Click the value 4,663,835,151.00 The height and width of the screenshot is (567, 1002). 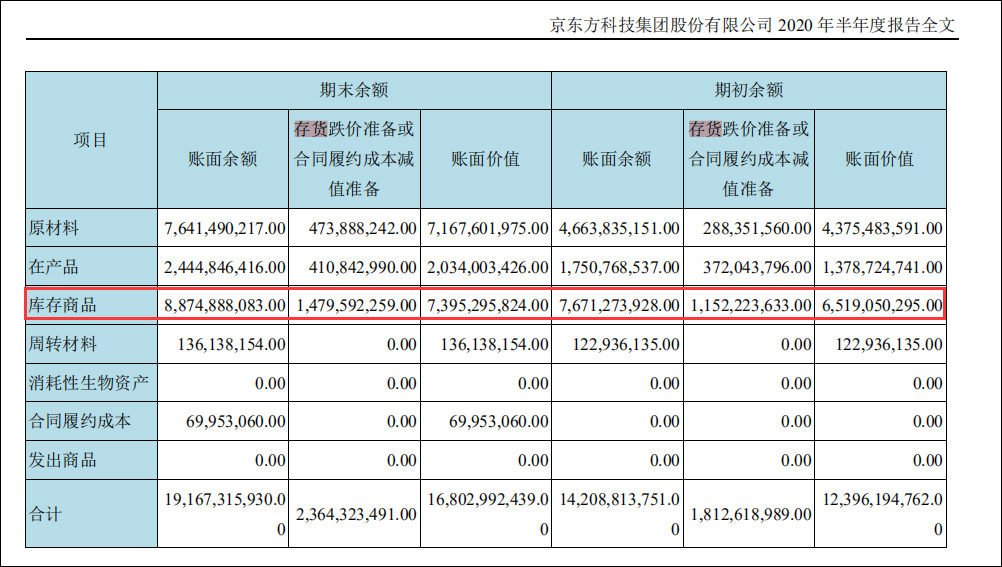pyautogui.click(x=619, y=228)
